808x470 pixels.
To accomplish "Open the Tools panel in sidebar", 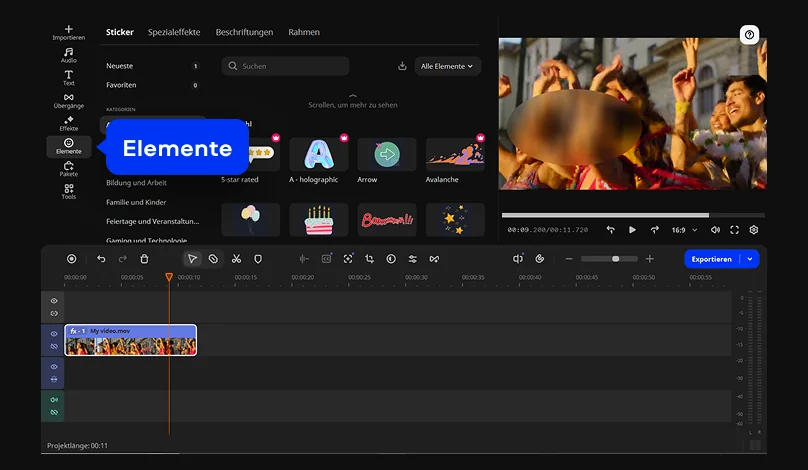I will click(69, 191).
